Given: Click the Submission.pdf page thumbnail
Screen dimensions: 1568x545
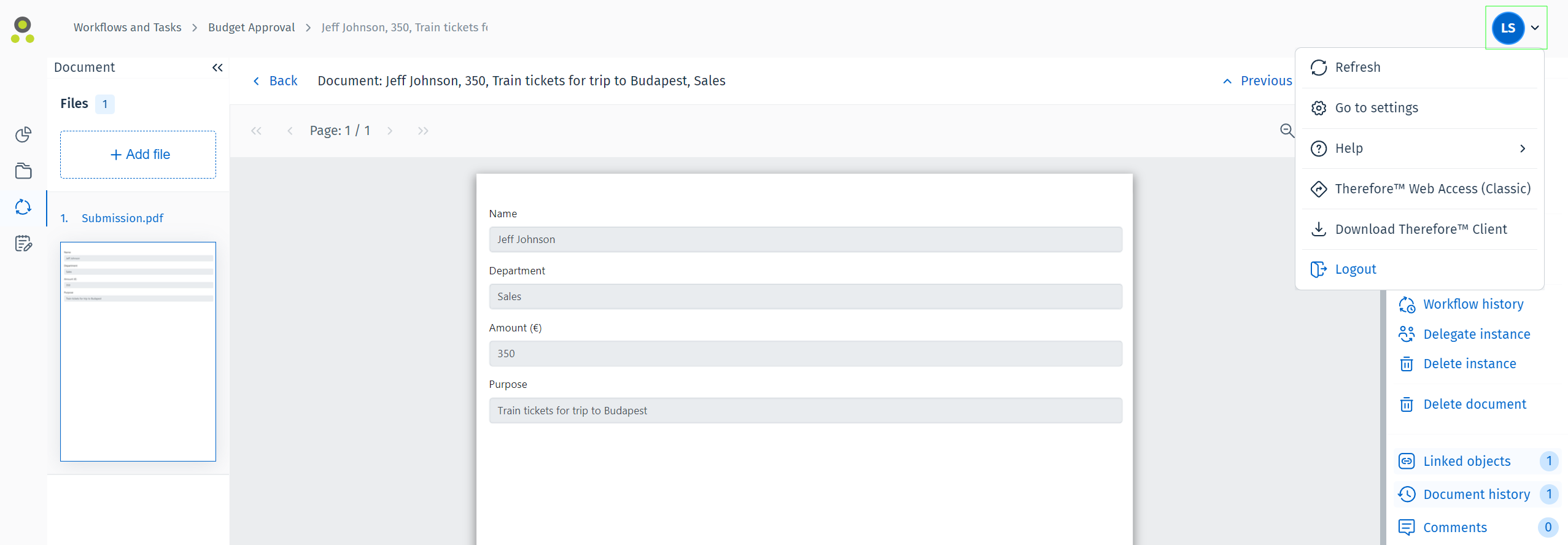Looking at the screenshot, I should 138,351.
